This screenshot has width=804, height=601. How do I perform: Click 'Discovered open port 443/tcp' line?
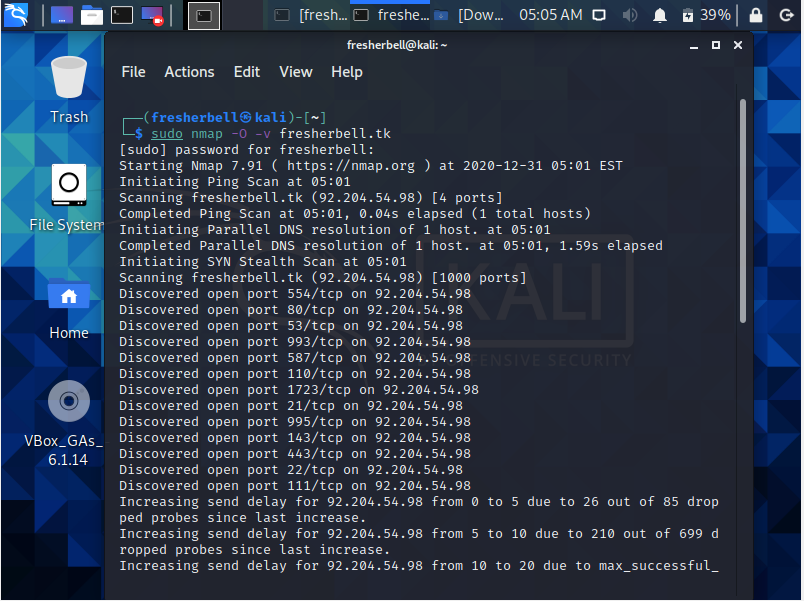click(x=295, y=453)
